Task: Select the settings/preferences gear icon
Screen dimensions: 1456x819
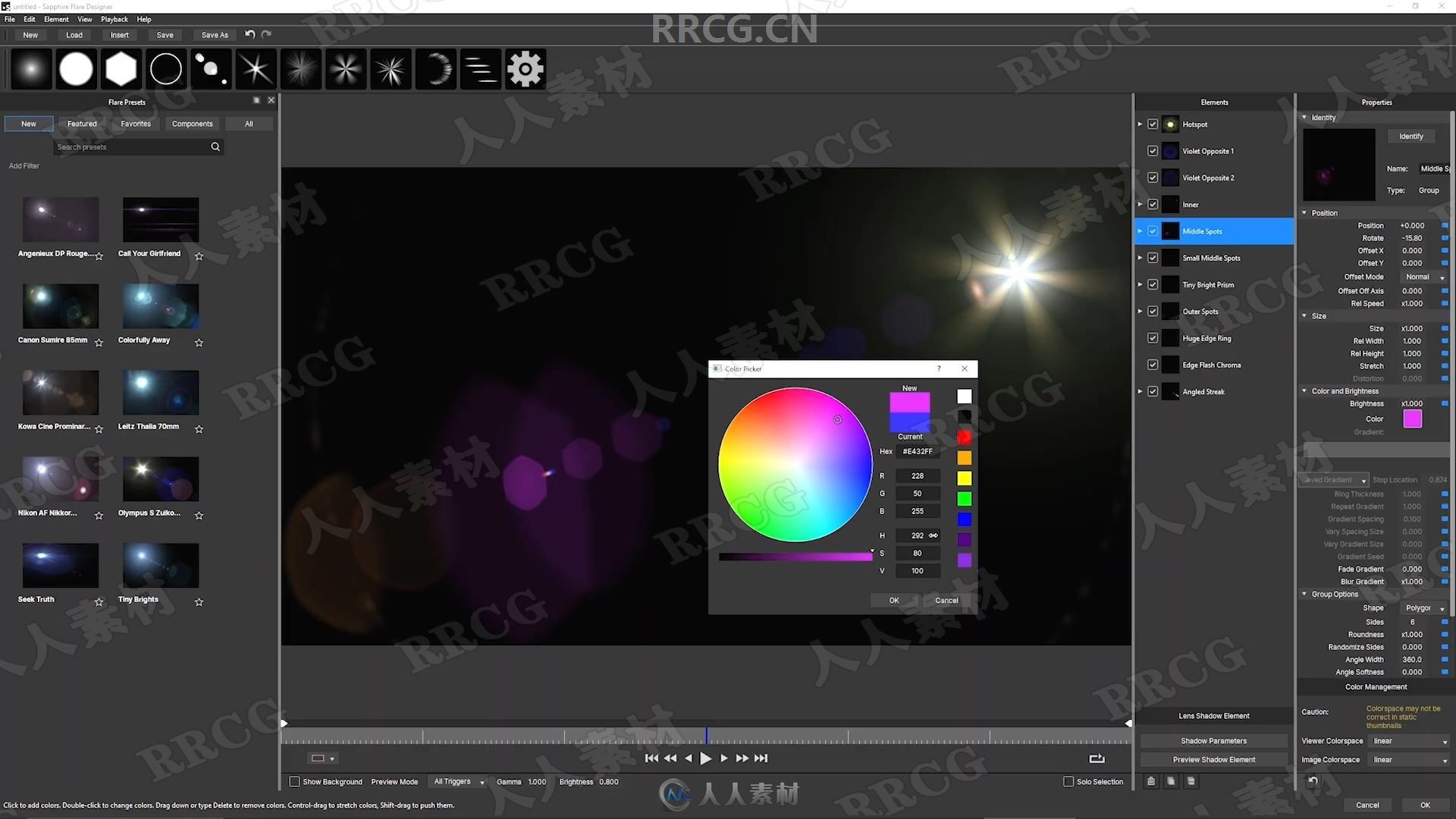Action: (x=524, y=69)
